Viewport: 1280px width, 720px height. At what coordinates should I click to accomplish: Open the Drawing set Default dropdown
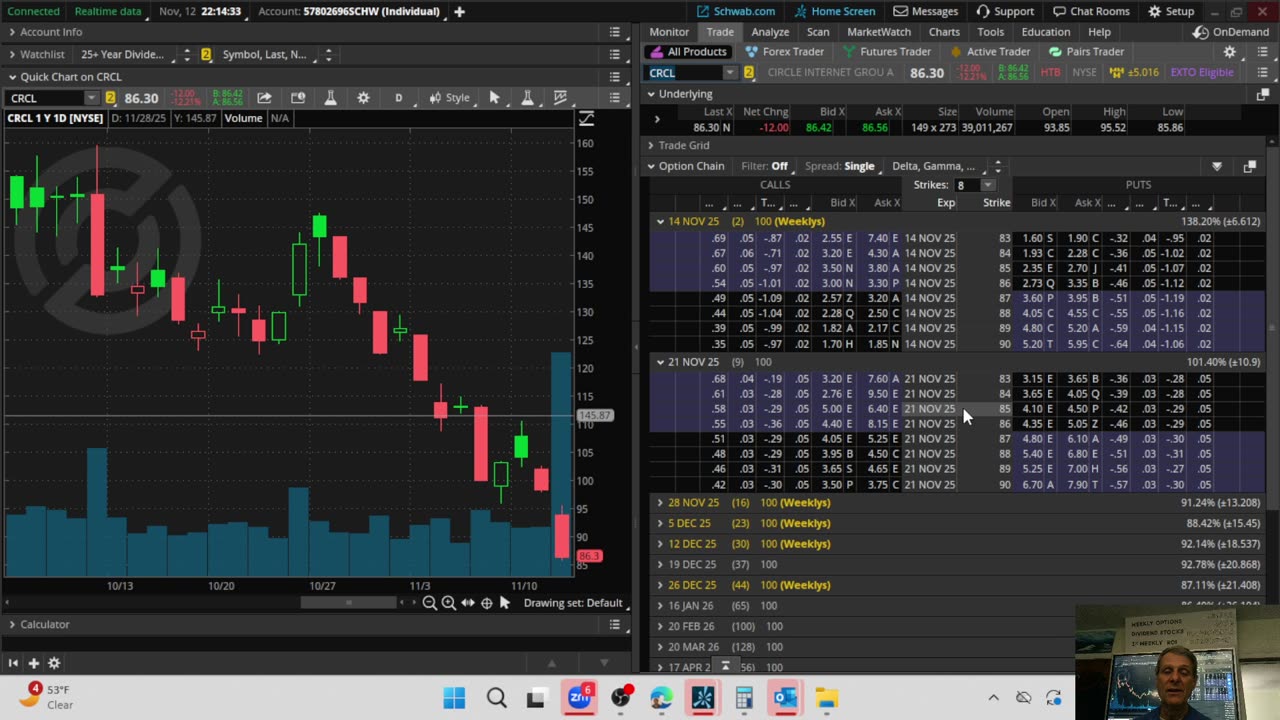pos(573,603)
